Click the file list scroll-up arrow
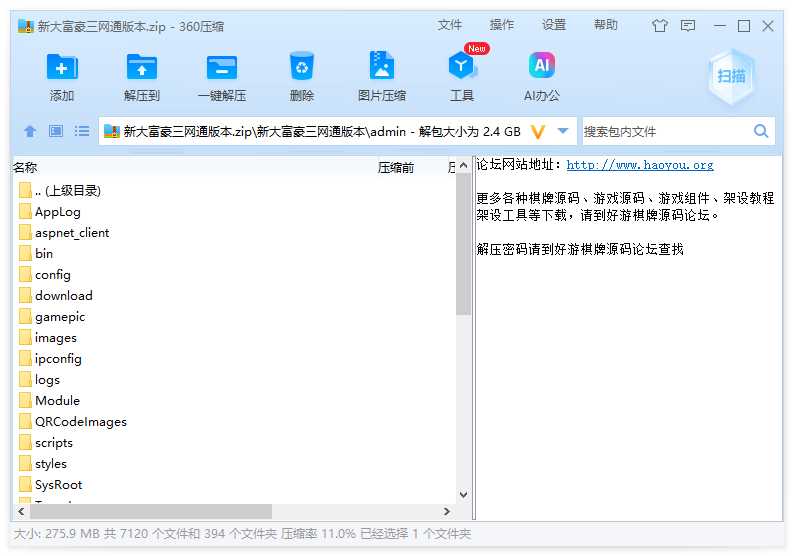Screen dimensions: 794x556 463,166
